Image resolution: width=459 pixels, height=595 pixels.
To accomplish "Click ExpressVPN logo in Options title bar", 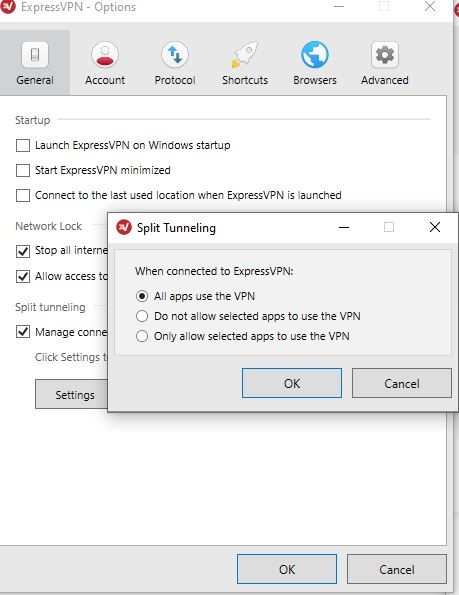I will pyautogui.click(x=8, y=6).
